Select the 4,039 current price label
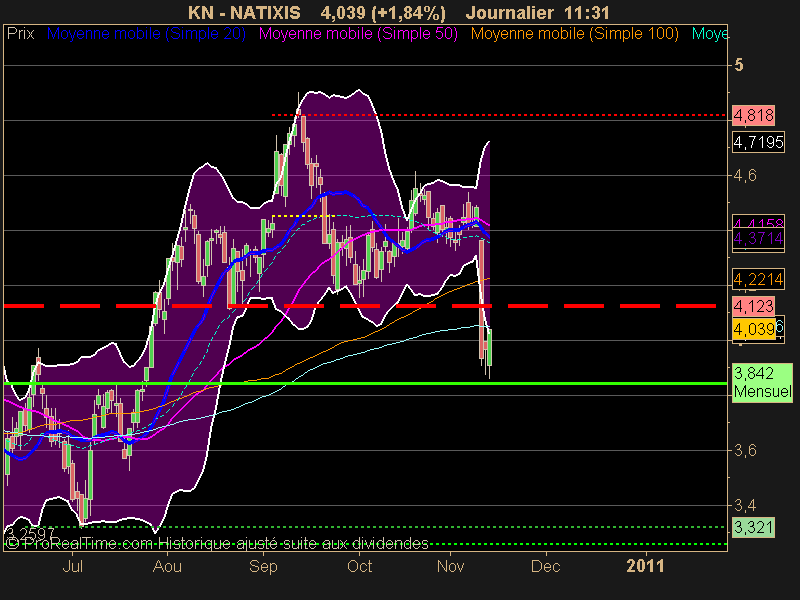 click(754, 329)
